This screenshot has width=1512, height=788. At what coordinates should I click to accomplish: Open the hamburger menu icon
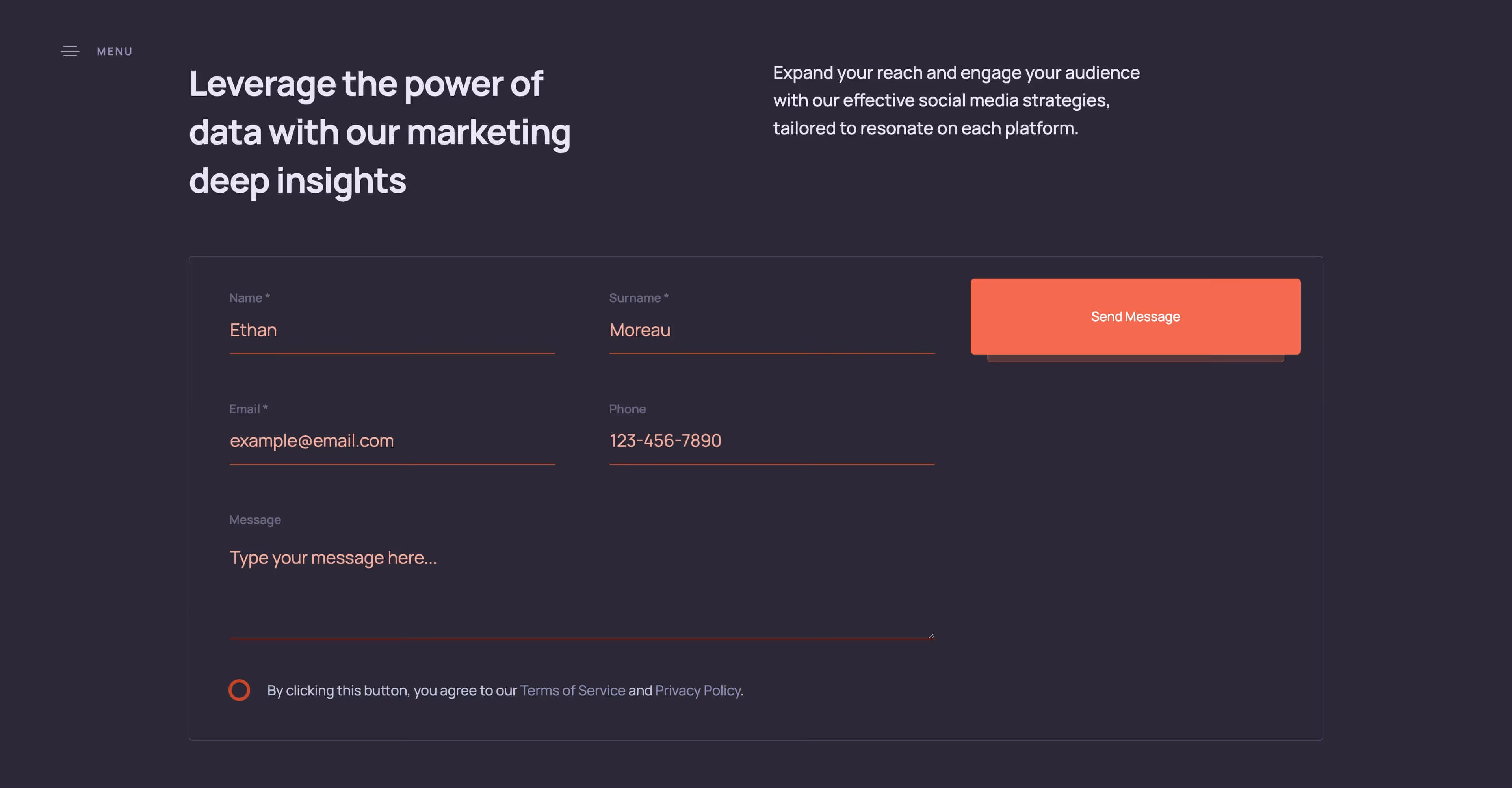coord(70,52)
